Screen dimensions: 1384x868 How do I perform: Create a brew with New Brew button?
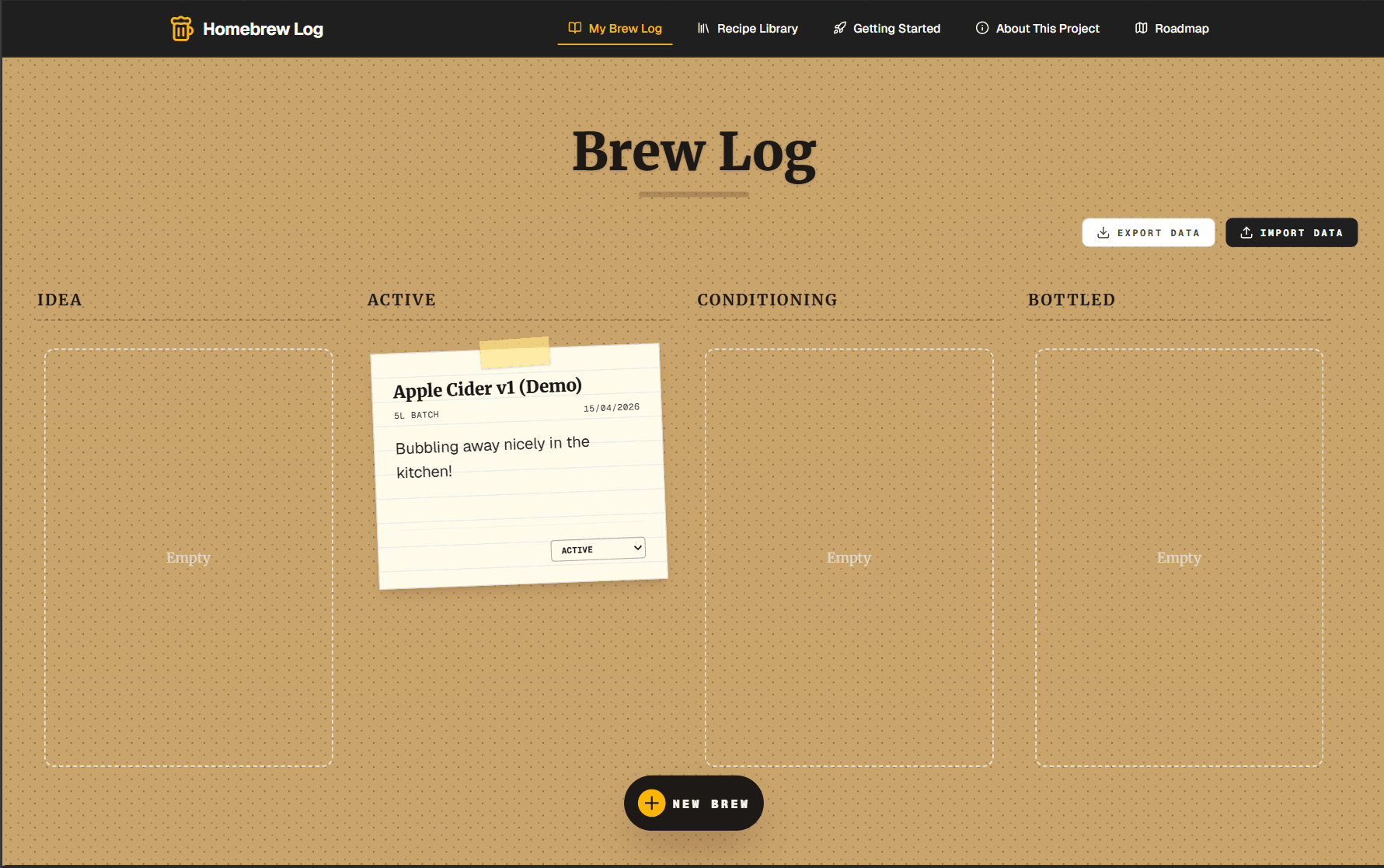(x=693, y=803)
